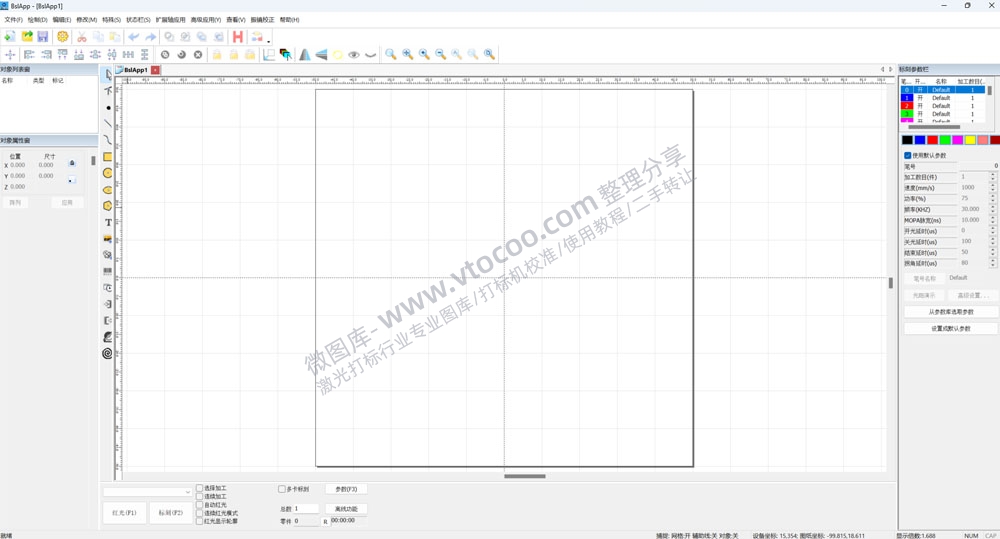The width and height of the screenshot is (1000, 539).
Task: Click the Undo arrow icon
Action: pos(134,37)
